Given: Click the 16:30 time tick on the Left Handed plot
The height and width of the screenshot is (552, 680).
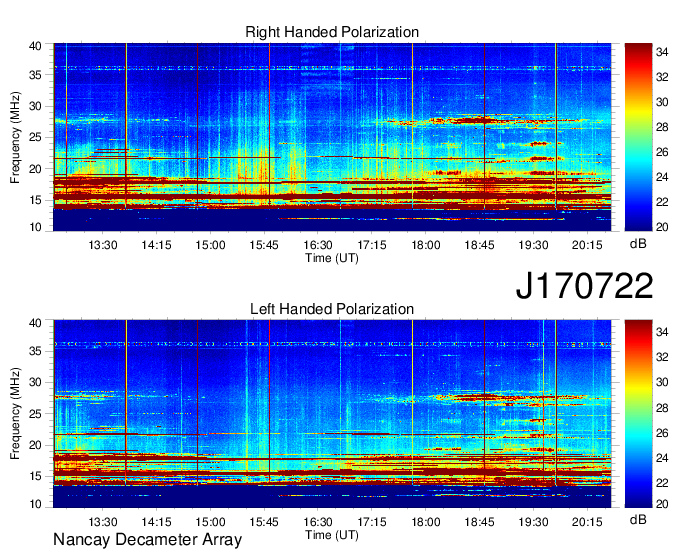Looking at the screenshot, I should tap(318, 522).
